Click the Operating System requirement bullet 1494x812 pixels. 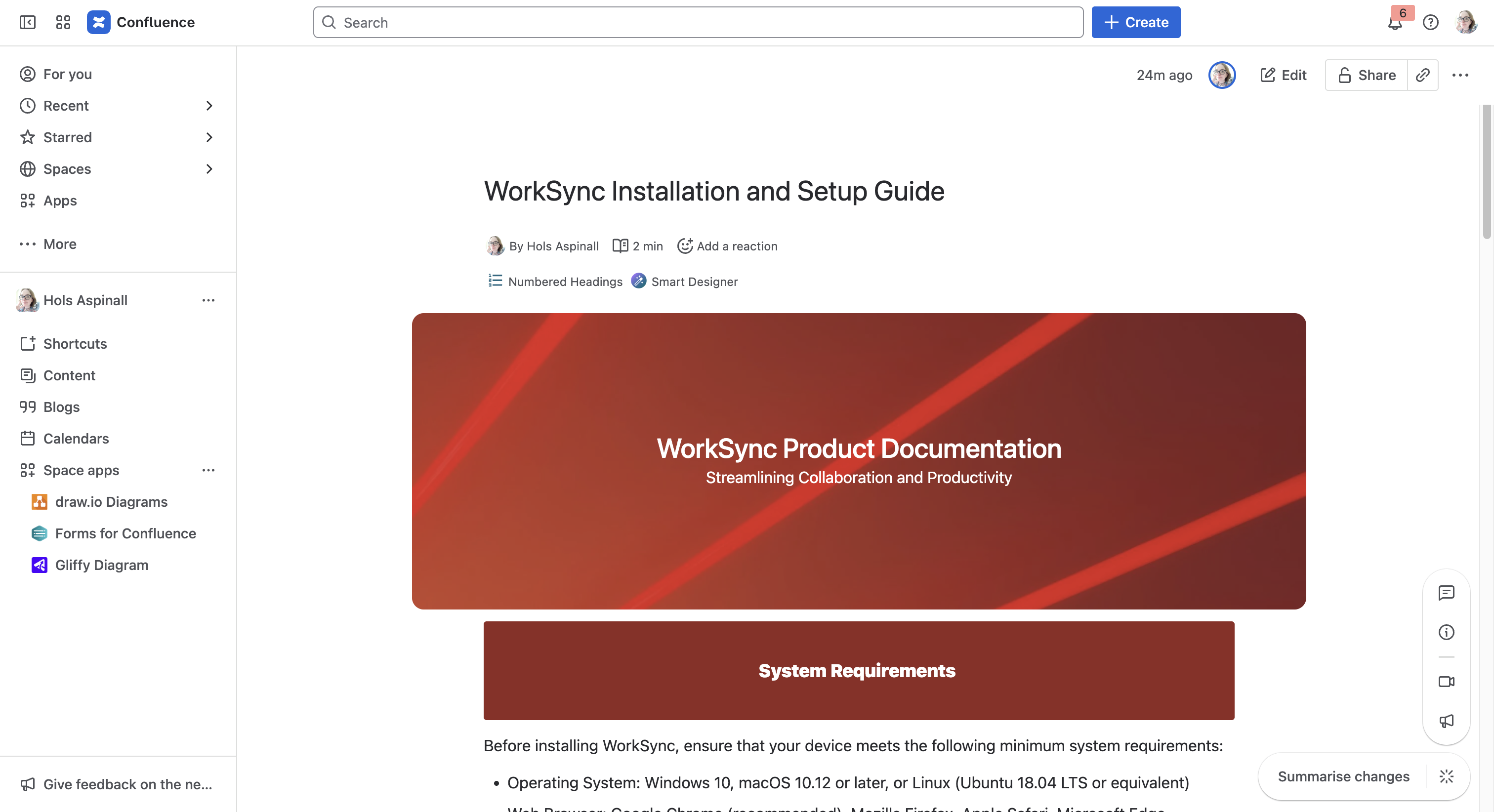click(848, 782)
